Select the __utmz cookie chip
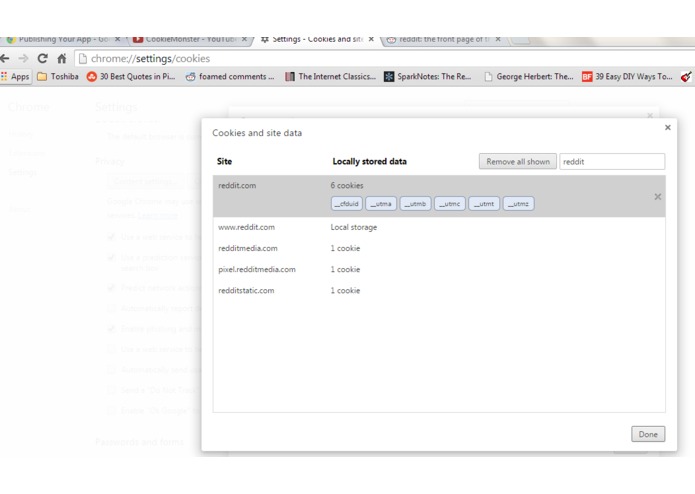695x494 pixels. [519, 204]
